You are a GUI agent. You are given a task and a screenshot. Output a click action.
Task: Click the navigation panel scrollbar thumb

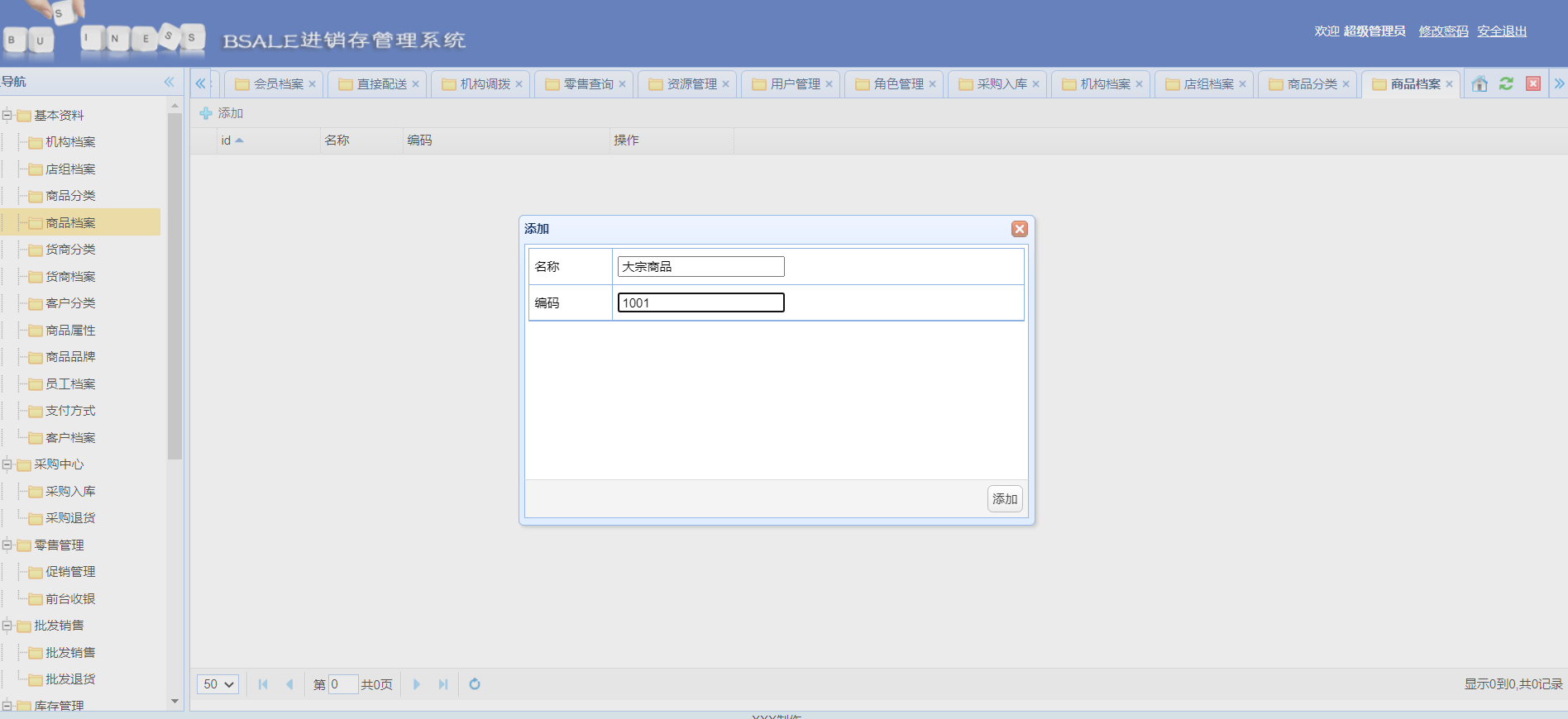click(x=174, y=286)
